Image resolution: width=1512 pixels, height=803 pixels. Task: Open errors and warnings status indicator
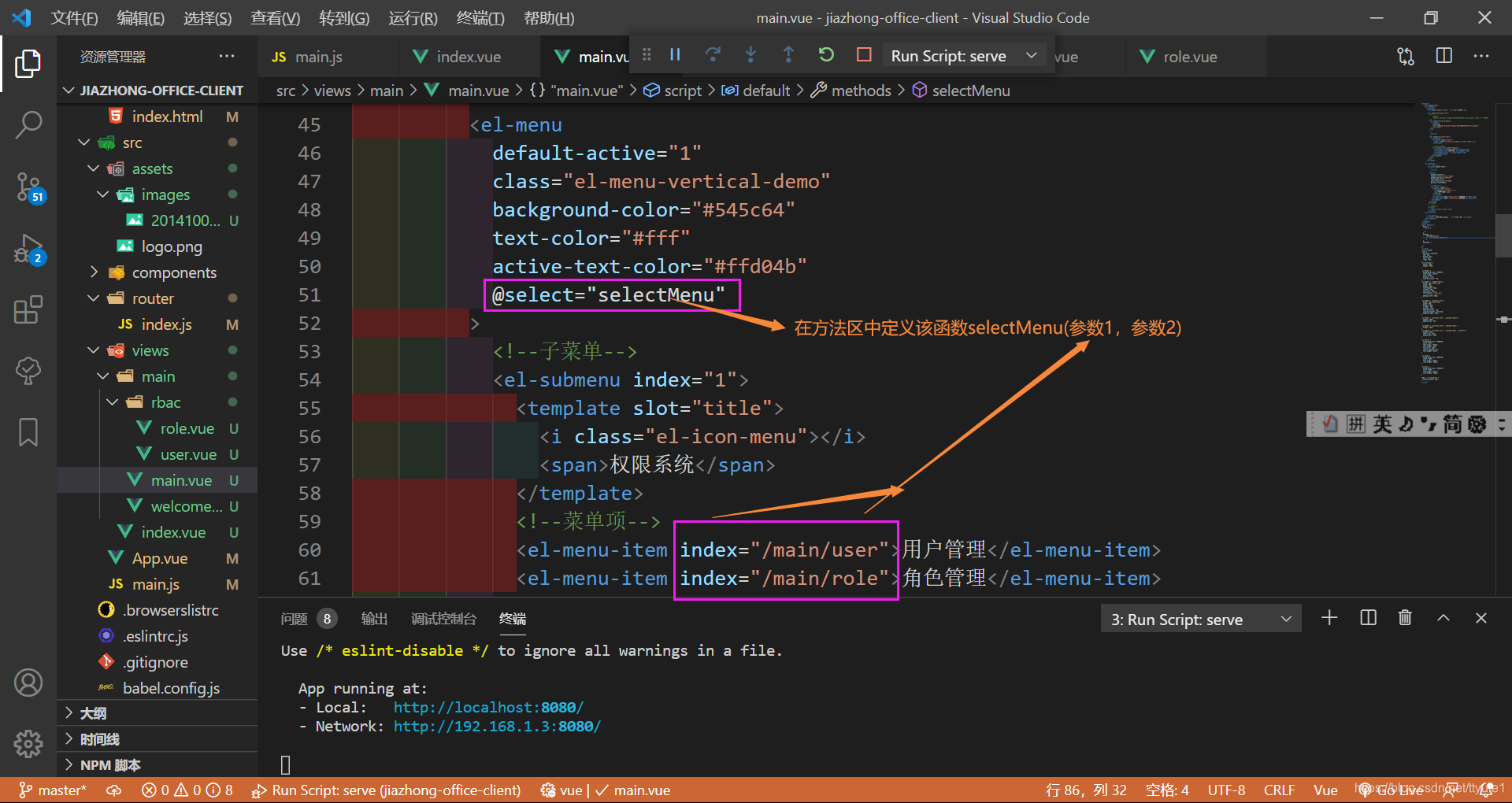click(187, 790)
